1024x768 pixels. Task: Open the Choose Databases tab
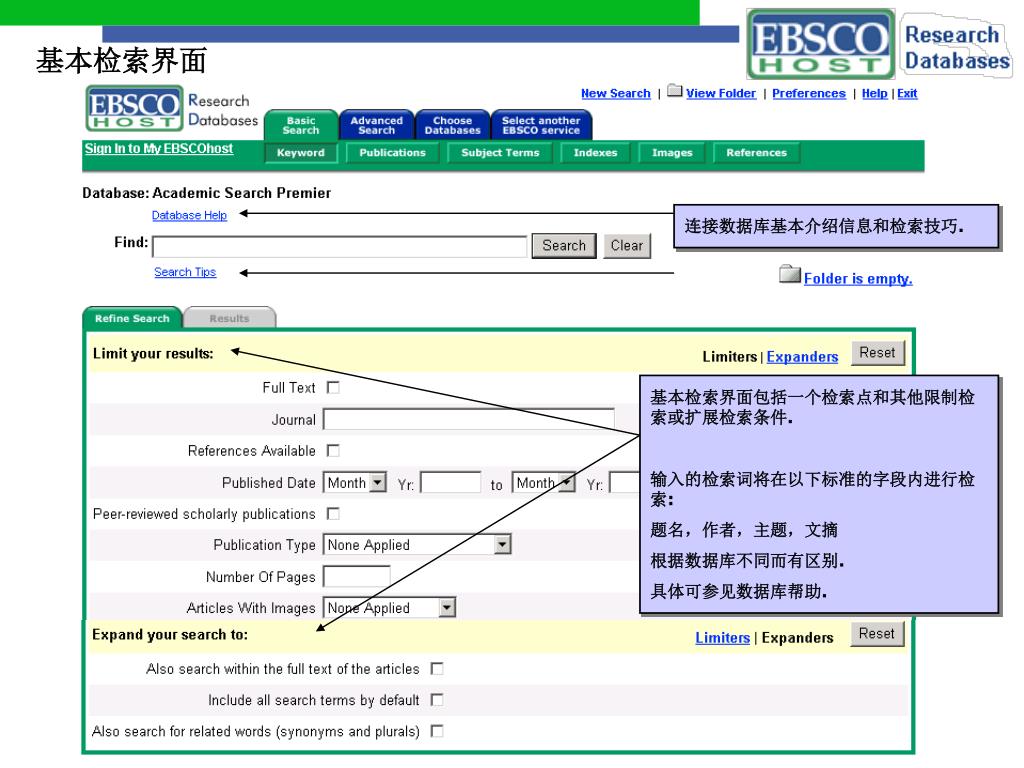coord(453,125)
